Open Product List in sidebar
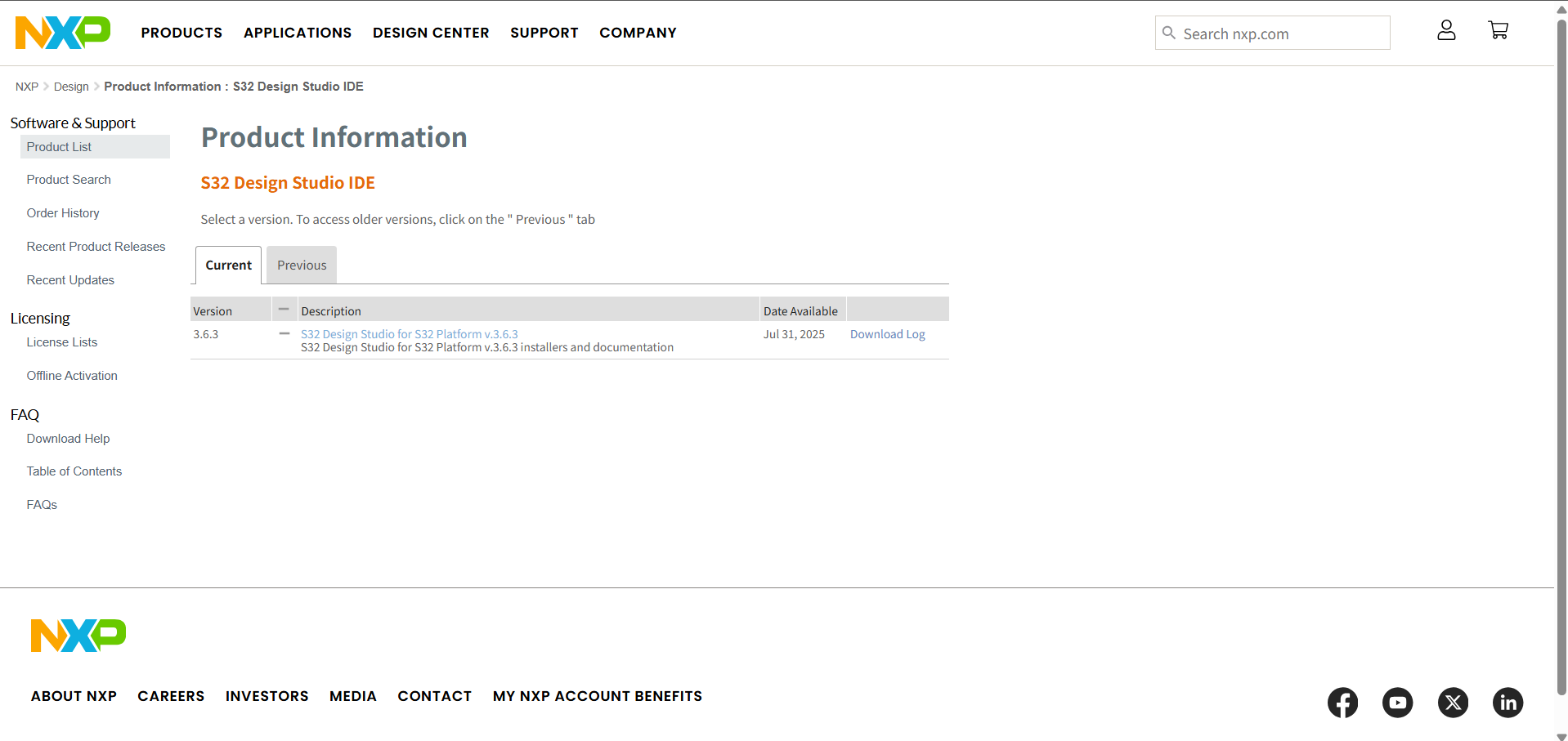This screenshot has width=1568, height=741. [x=59, y=147]
